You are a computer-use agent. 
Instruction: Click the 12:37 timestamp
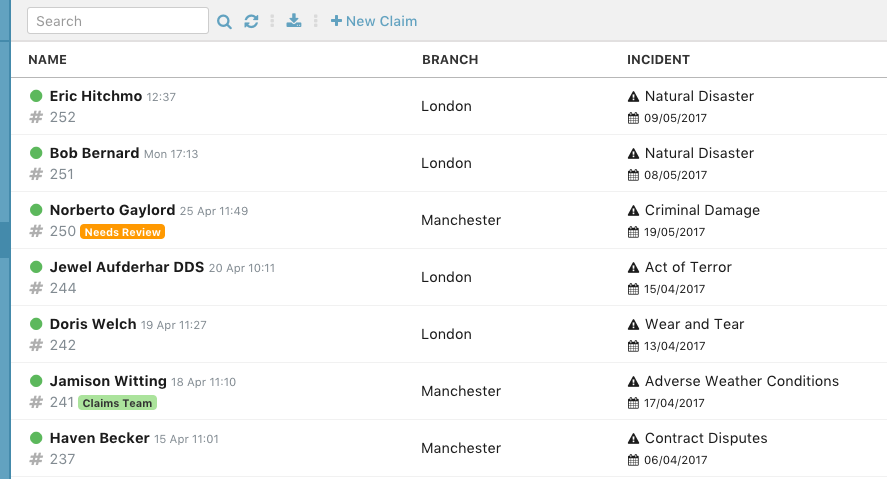click(x=161, y=97)
